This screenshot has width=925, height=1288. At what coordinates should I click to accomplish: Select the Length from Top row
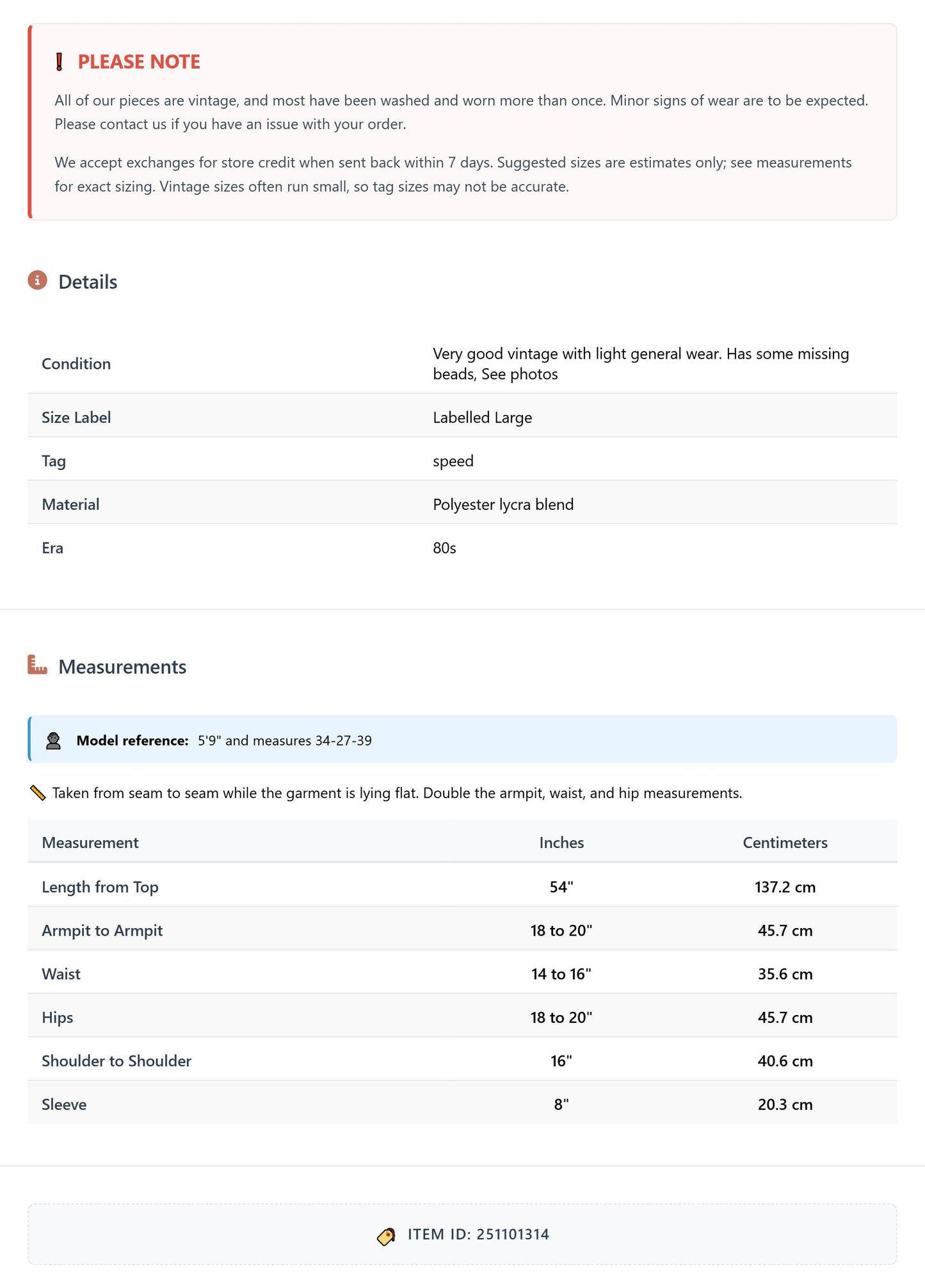click(462, 886)
